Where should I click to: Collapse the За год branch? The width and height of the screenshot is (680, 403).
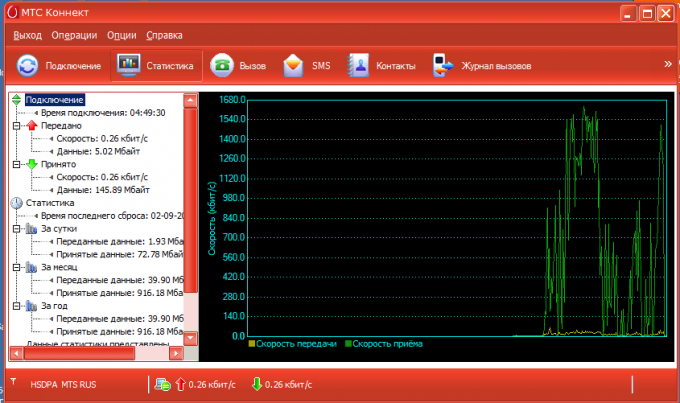(x=16, y=306)
